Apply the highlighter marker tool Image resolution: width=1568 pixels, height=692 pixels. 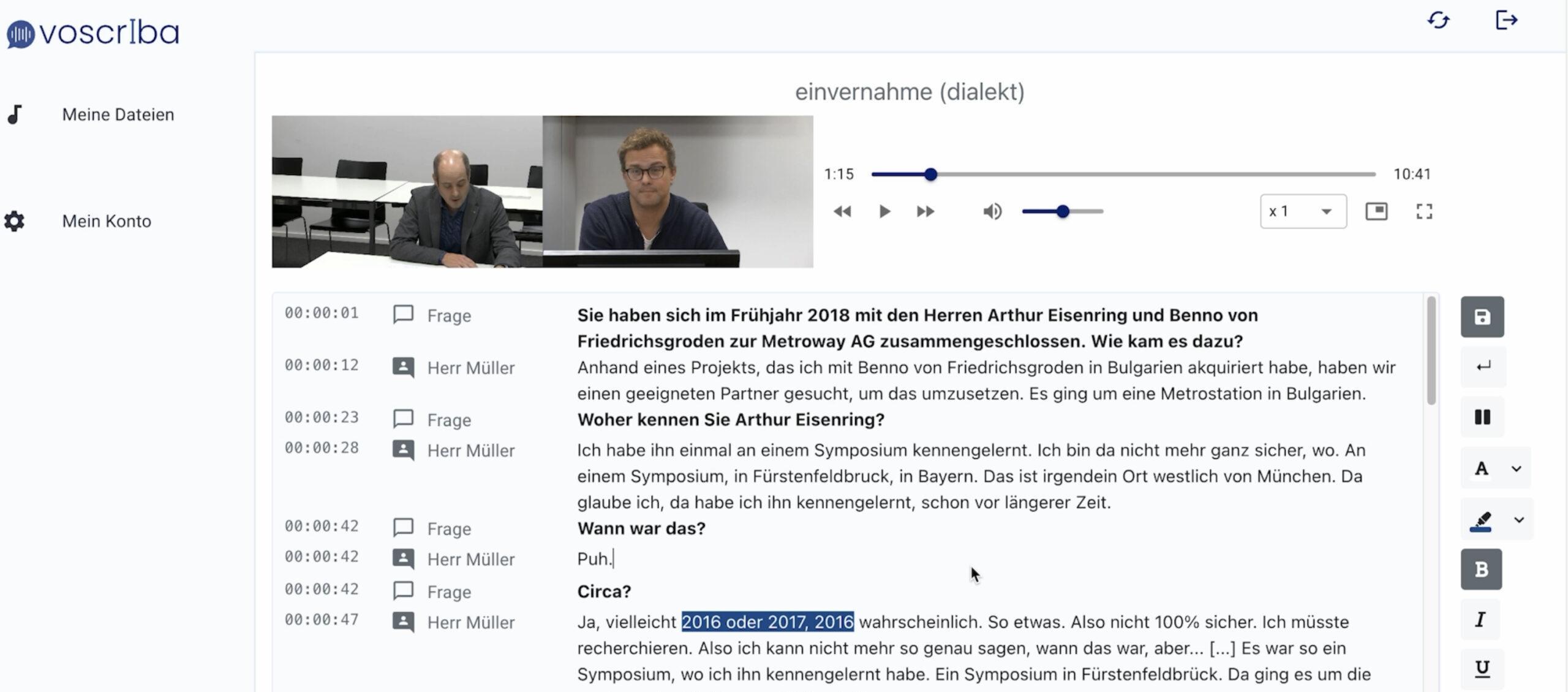(x=1481, y=521)
